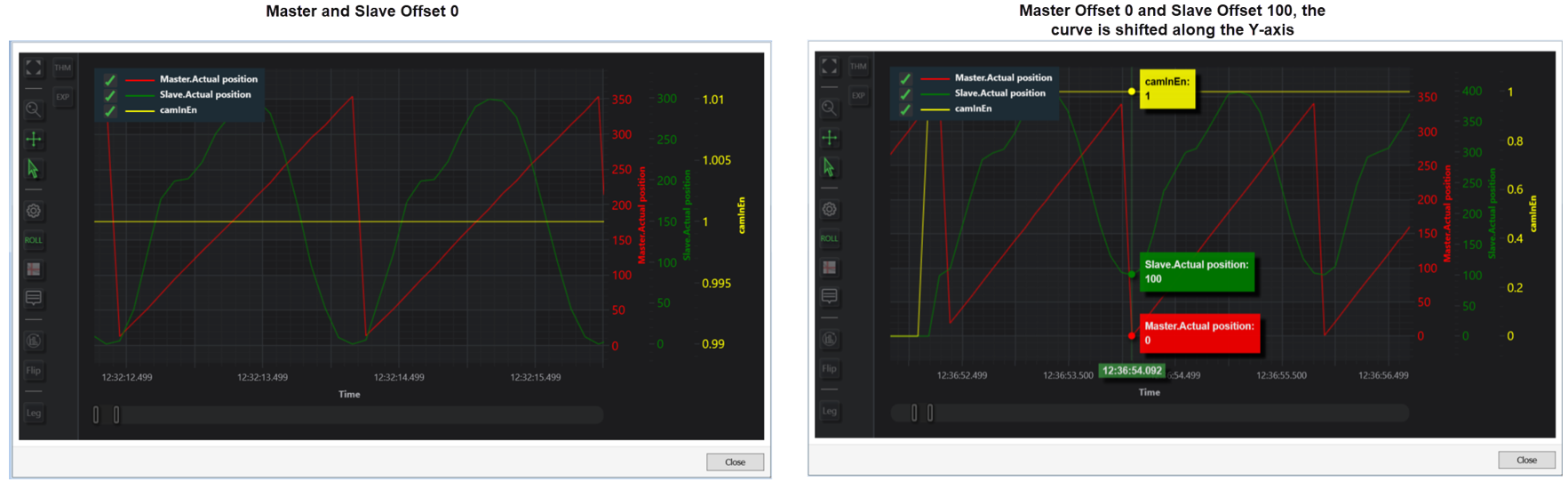1568x482 pixels.
Task: Select zoom magnifier tool in right chart
Action: click(x=829, y=108)
